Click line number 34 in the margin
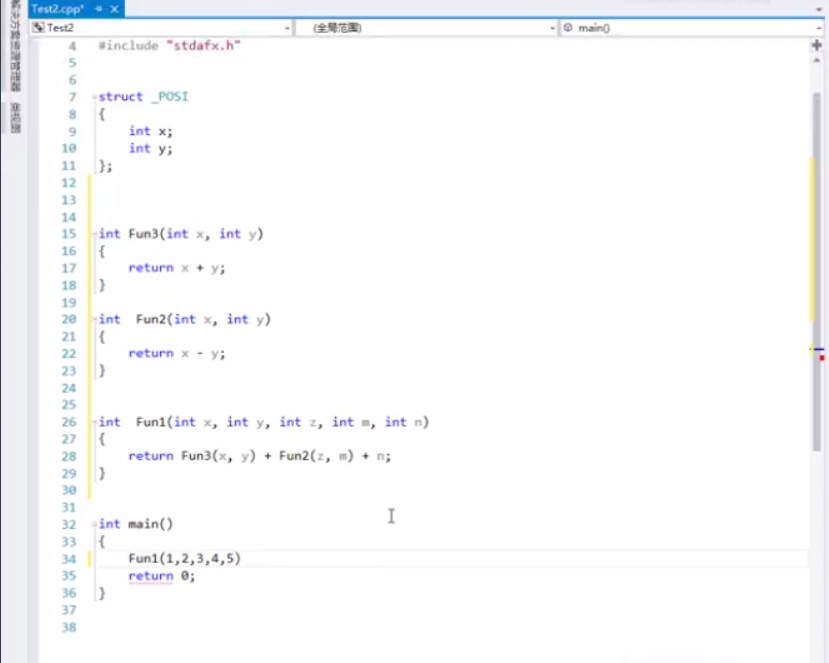Image resolution: width=829 pixels, height=663 pixels. click(x=69, y=559)
